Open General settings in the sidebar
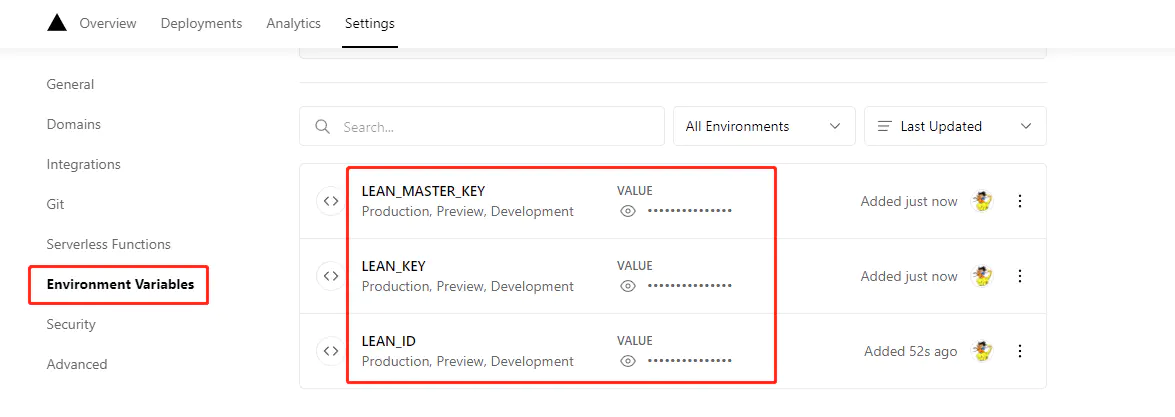The image size is (1175, 417). [70, 85]
